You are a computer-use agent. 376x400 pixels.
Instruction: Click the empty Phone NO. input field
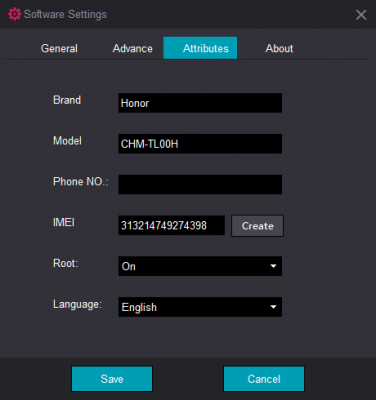(x=200, y=184)
